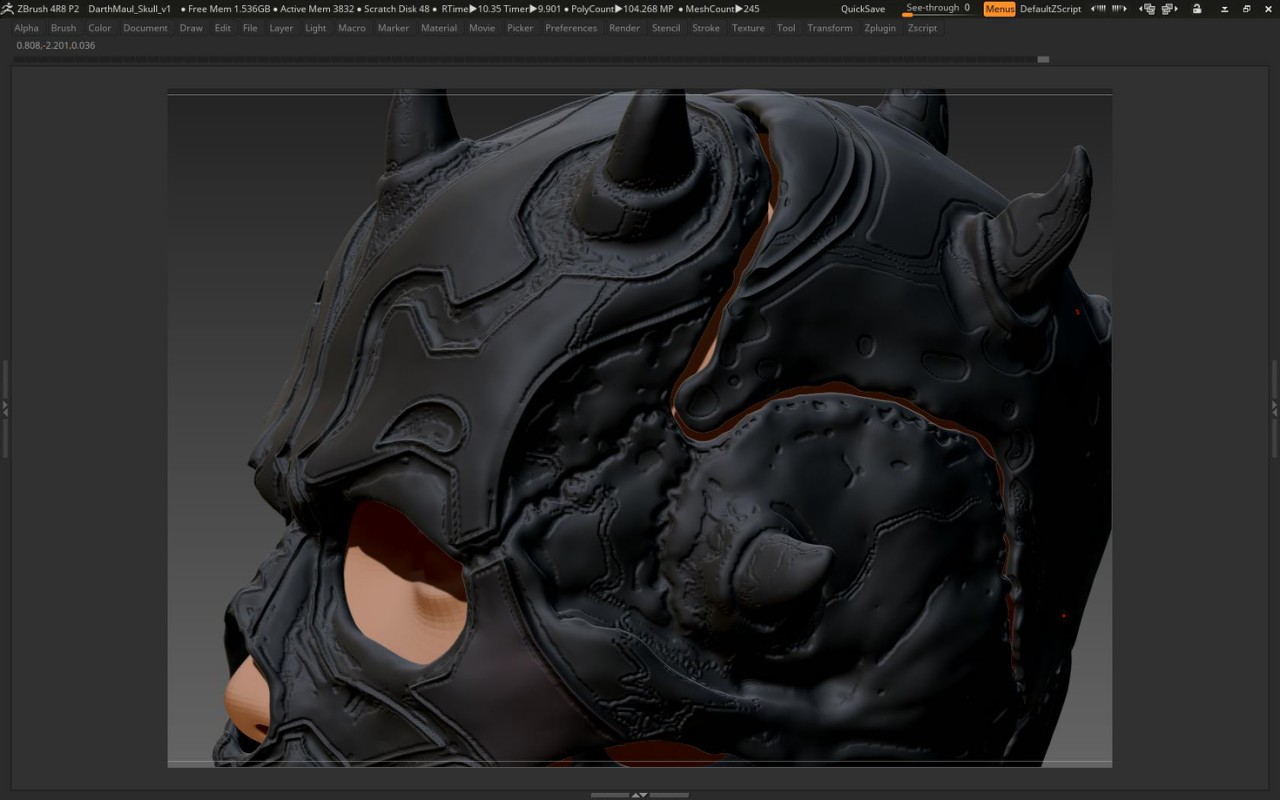Open the Marker menu
Image resolution: width=1280 pixels, height=800 pixels.
[393, 28]
